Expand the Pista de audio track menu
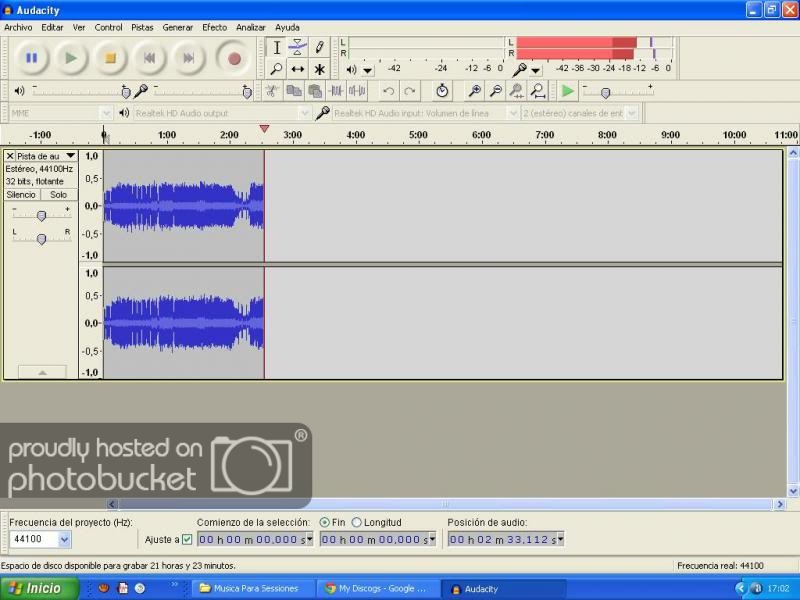The width and height of the screenshot is (800, 600). 70,156
